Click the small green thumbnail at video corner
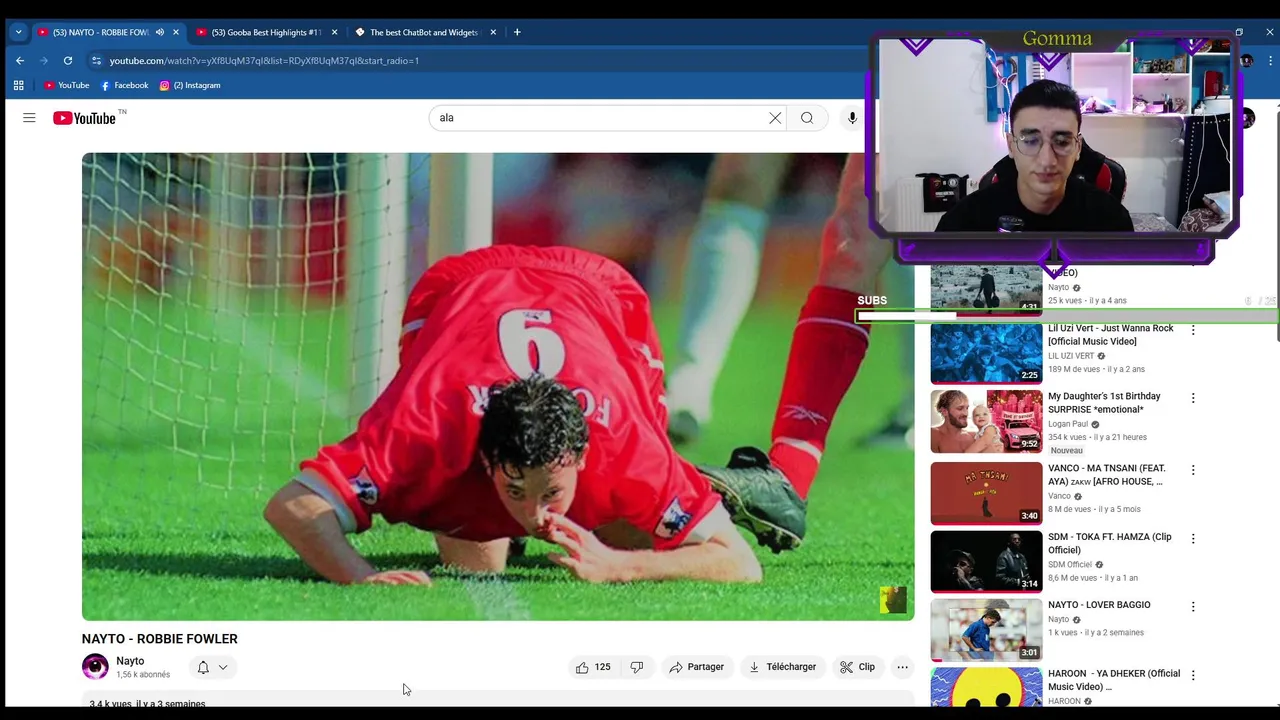 point(893,600)
